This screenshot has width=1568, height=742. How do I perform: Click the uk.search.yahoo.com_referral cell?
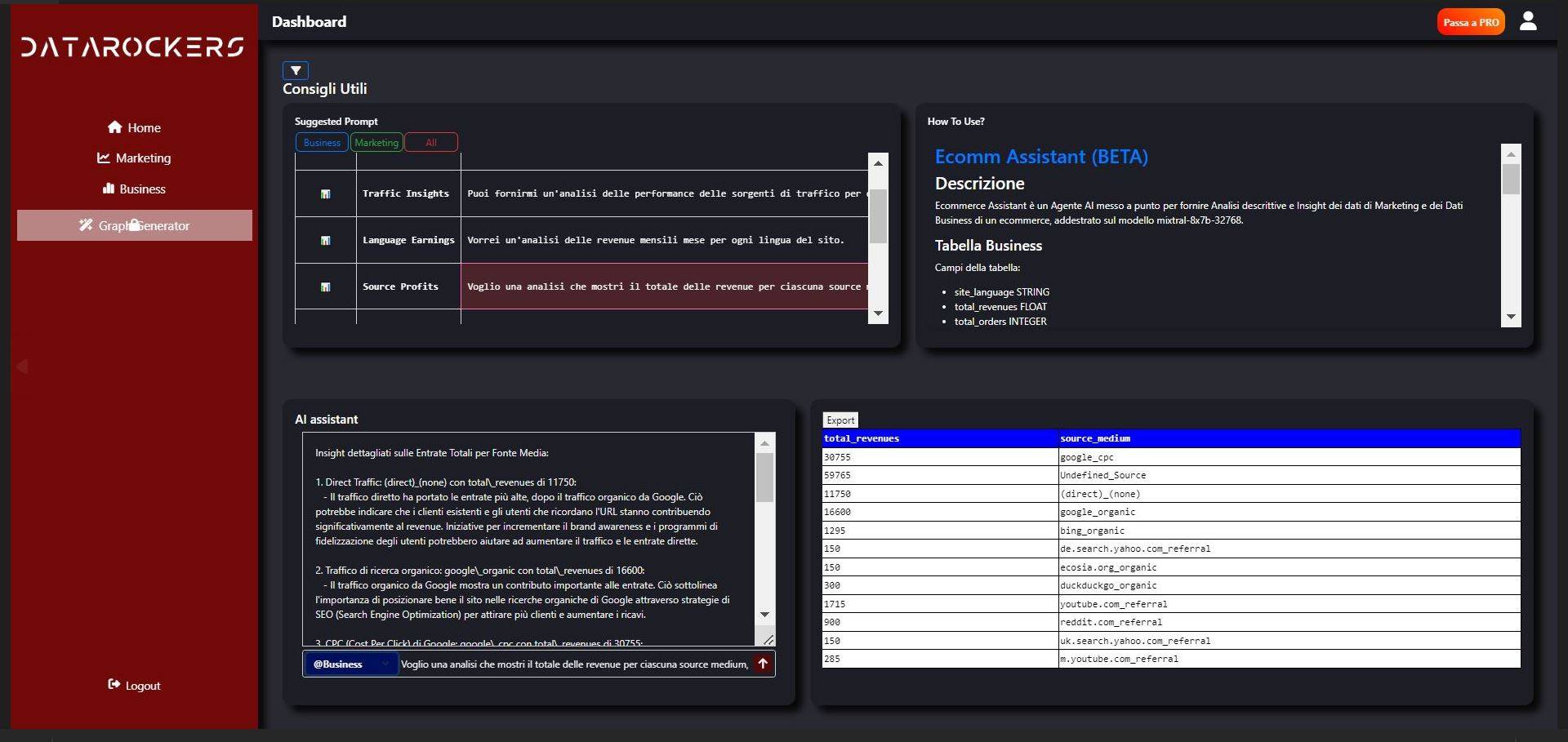click(1290, 641)
